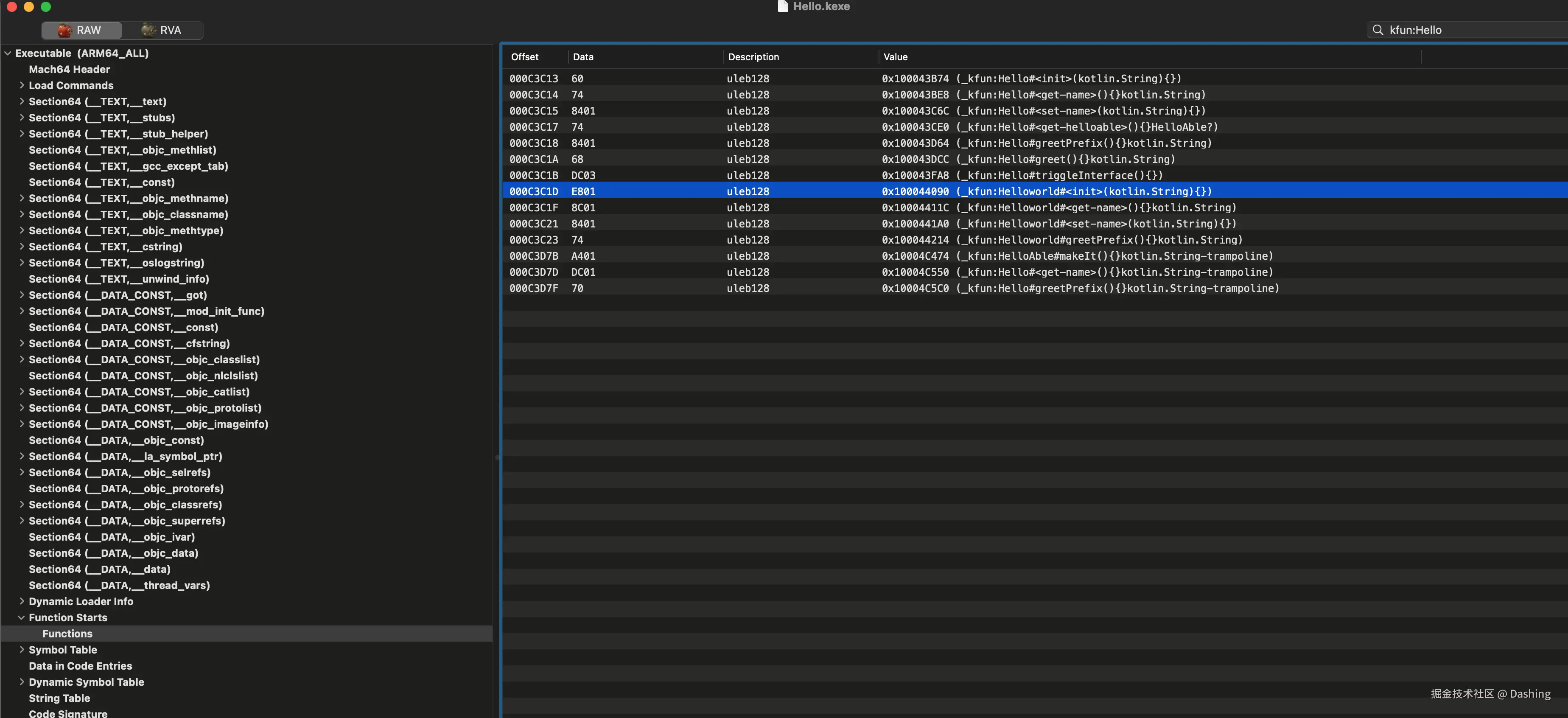Collapse the Function Starts node

[x=22, y=617]
